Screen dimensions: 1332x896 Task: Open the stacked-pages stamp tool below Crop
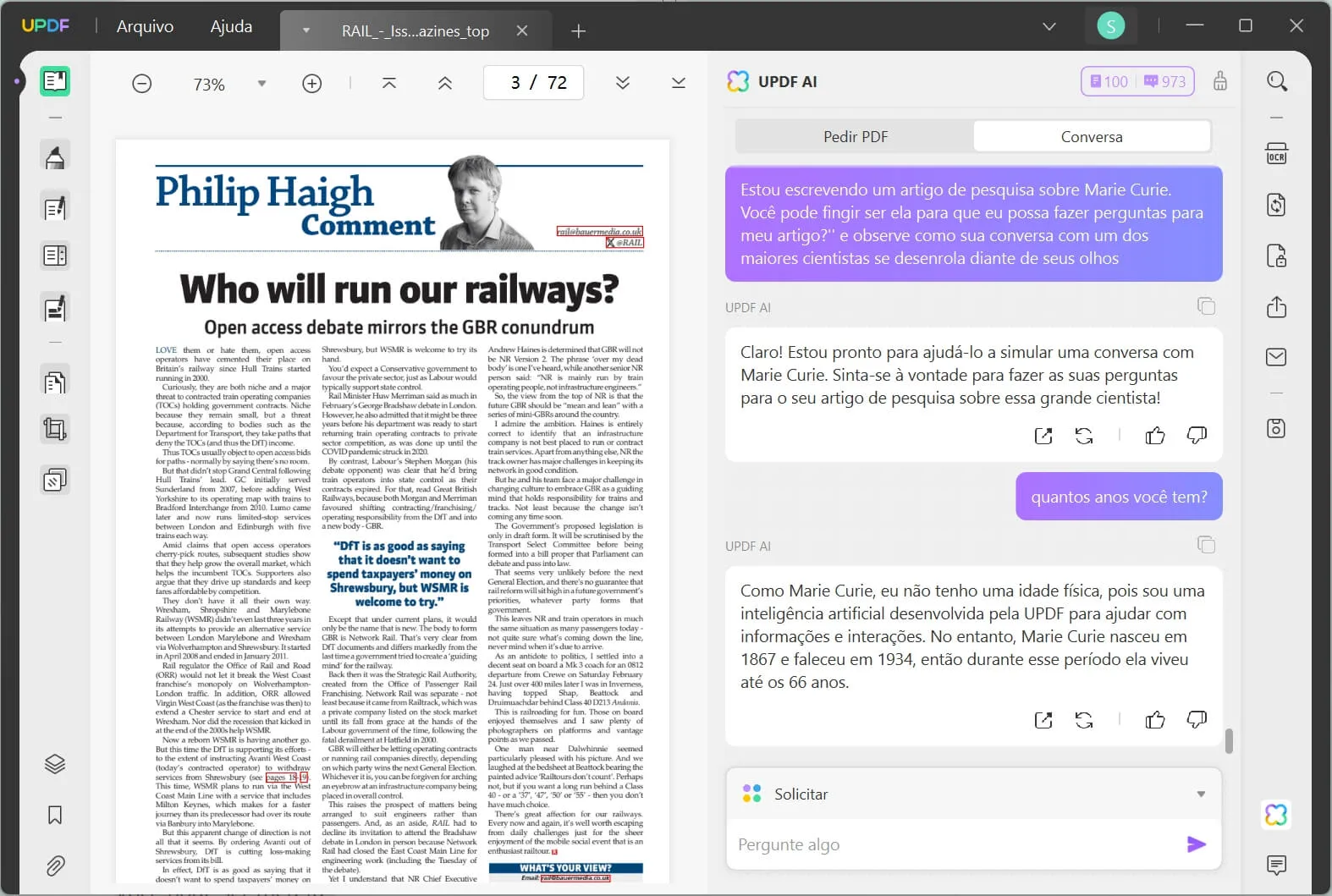point(55,481)
